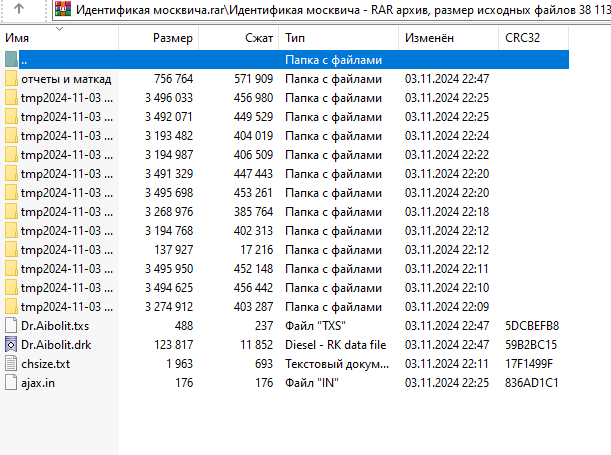Click the folder icon of the 3 494 625 row
The width and height of the screenshot is (611, 455).
coord(11,288)
